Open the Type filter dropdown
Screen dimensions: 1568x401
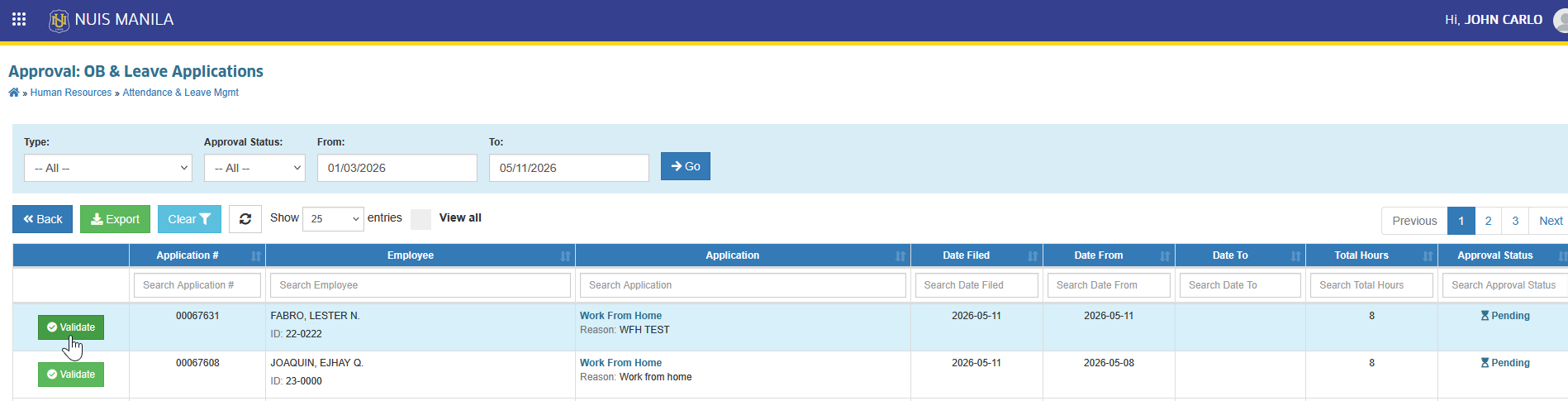(108, 168)
